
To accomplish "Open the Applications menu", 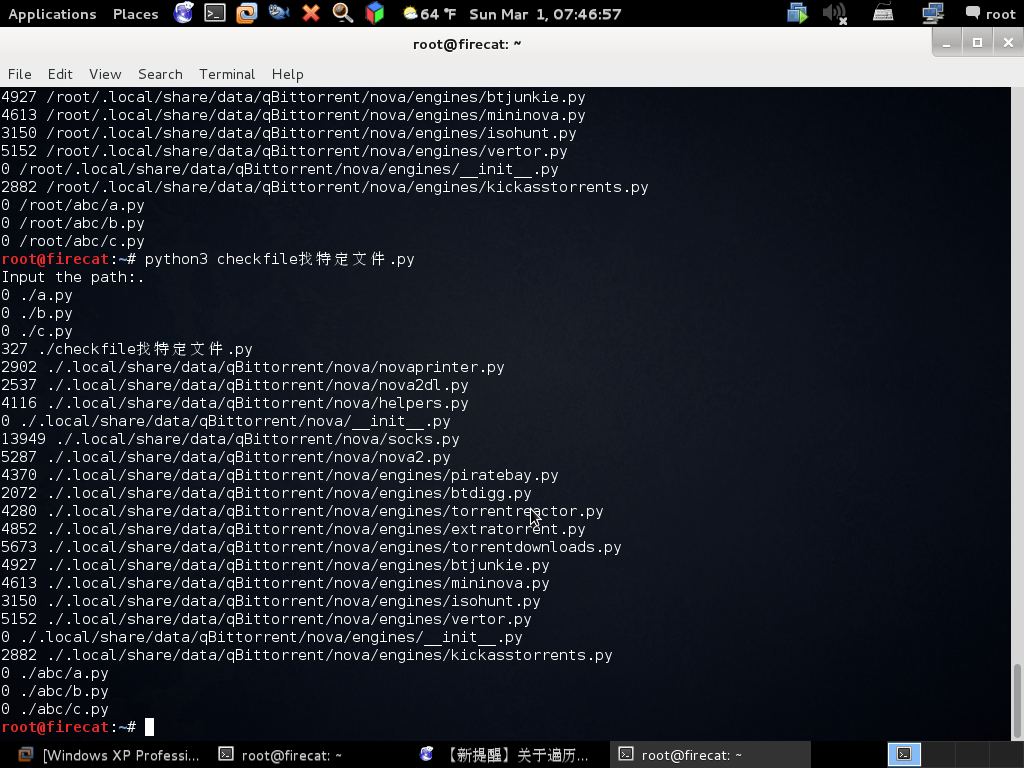I will [x=51, y=13].
